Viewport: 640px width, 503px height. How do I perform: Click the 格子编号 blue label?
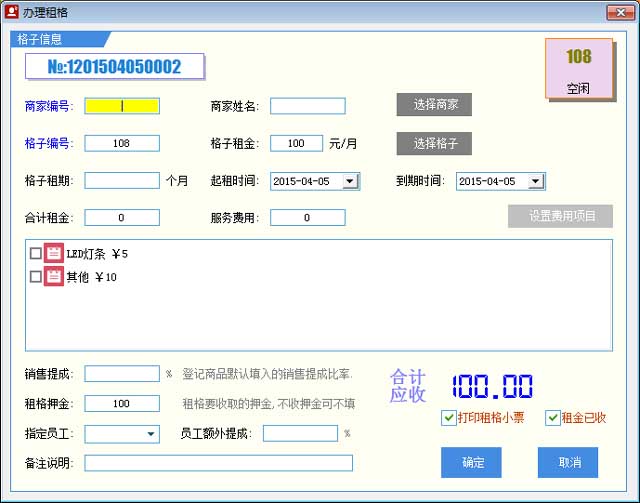(x=49, y=143)
